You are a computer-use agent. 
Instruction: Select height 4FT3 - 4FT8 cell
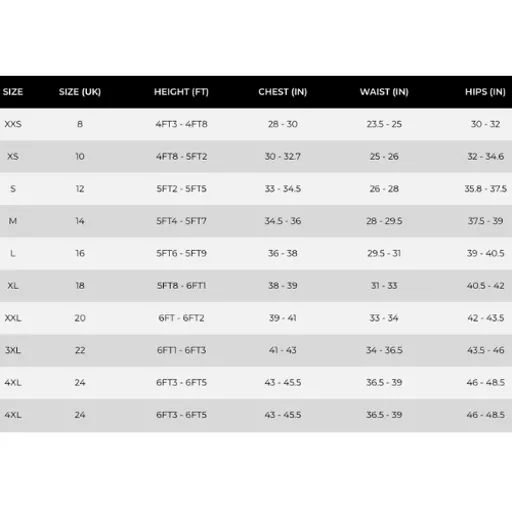click(182, 124)
